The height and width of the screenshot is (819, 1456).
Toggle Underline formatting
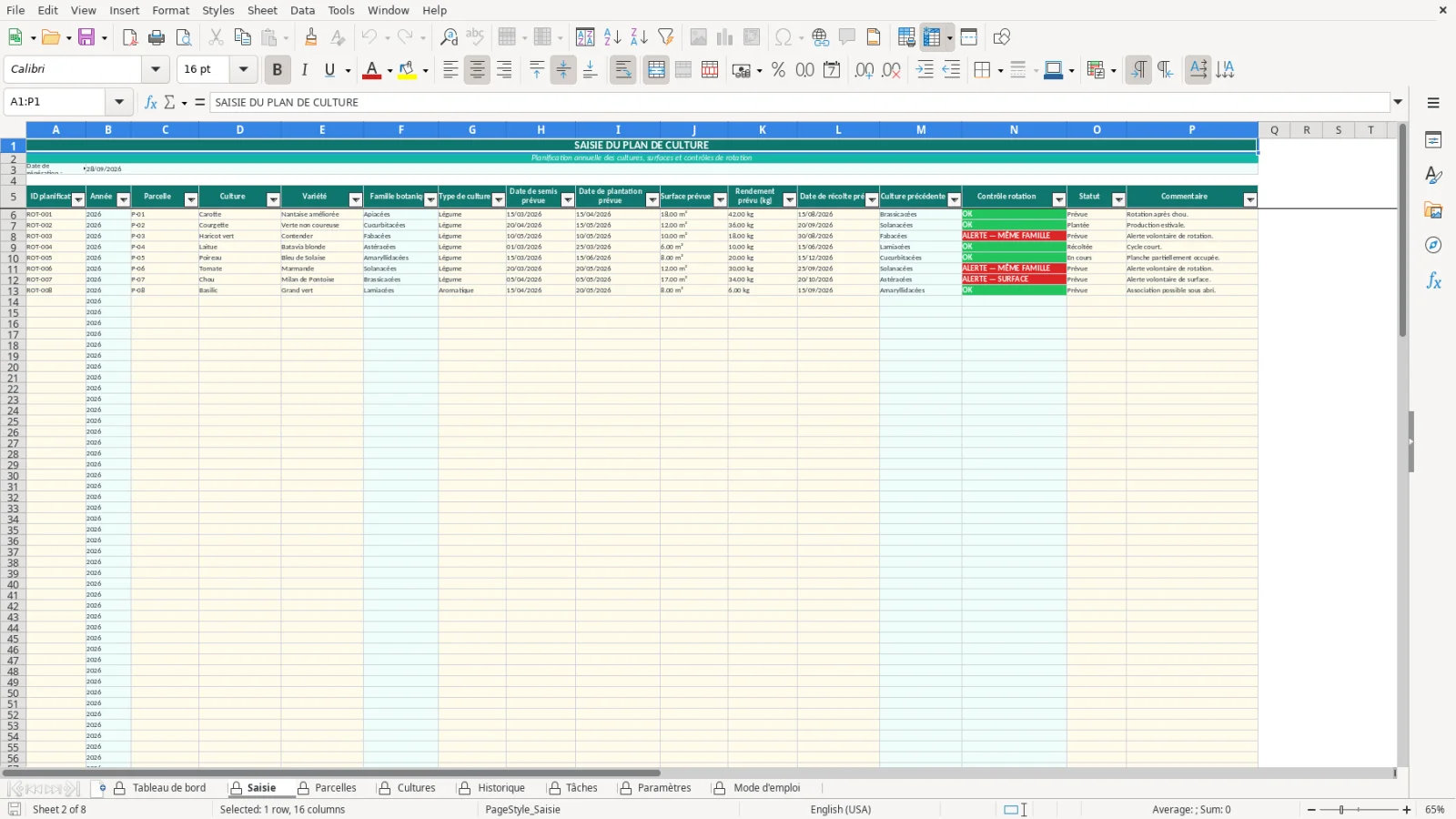point(330,69)
